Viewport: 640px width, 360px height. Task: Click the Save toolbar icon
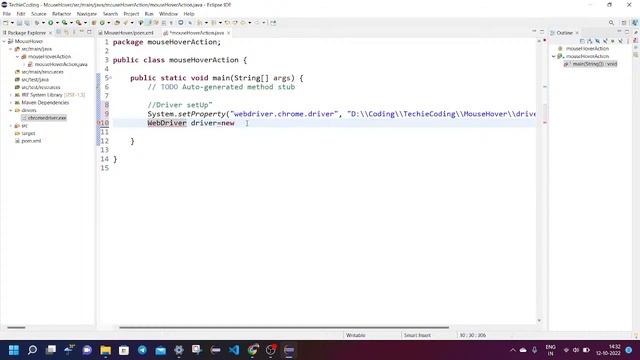[x=19, y=23]
